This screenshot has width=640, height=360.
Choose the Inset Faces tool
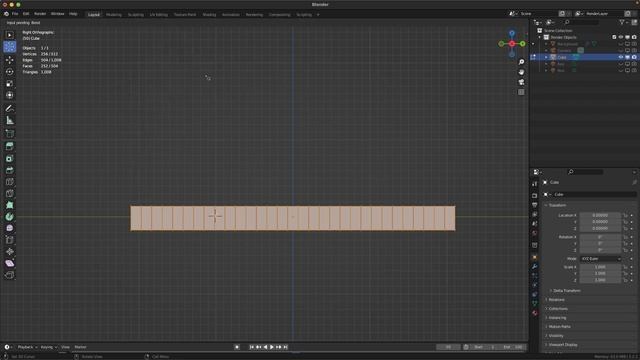(10, 158)
